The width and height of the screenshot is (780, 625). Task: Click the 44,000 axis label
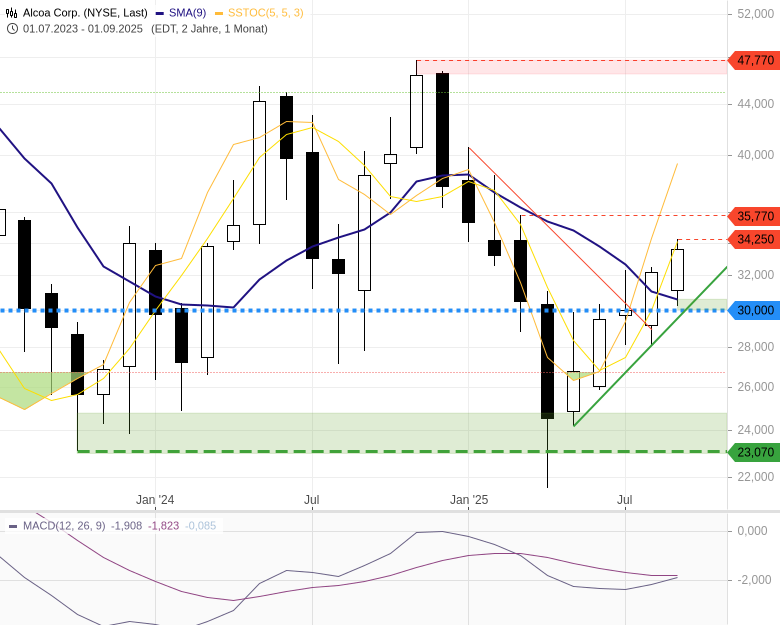[756, 104]
